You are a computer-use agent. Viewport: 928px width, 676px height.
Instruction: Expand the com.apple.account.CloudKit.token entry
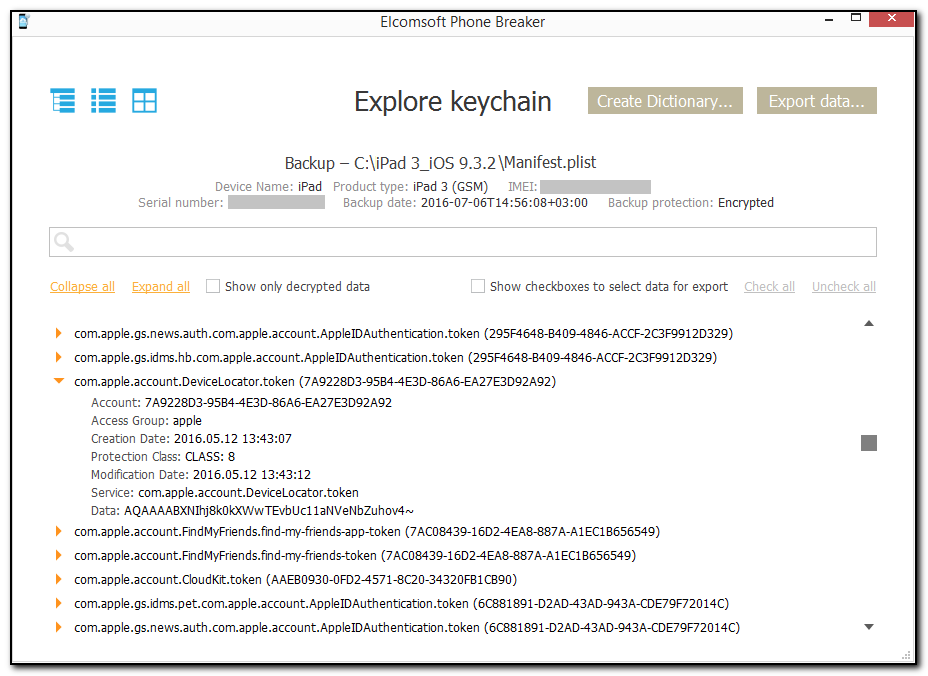point(58,579)
